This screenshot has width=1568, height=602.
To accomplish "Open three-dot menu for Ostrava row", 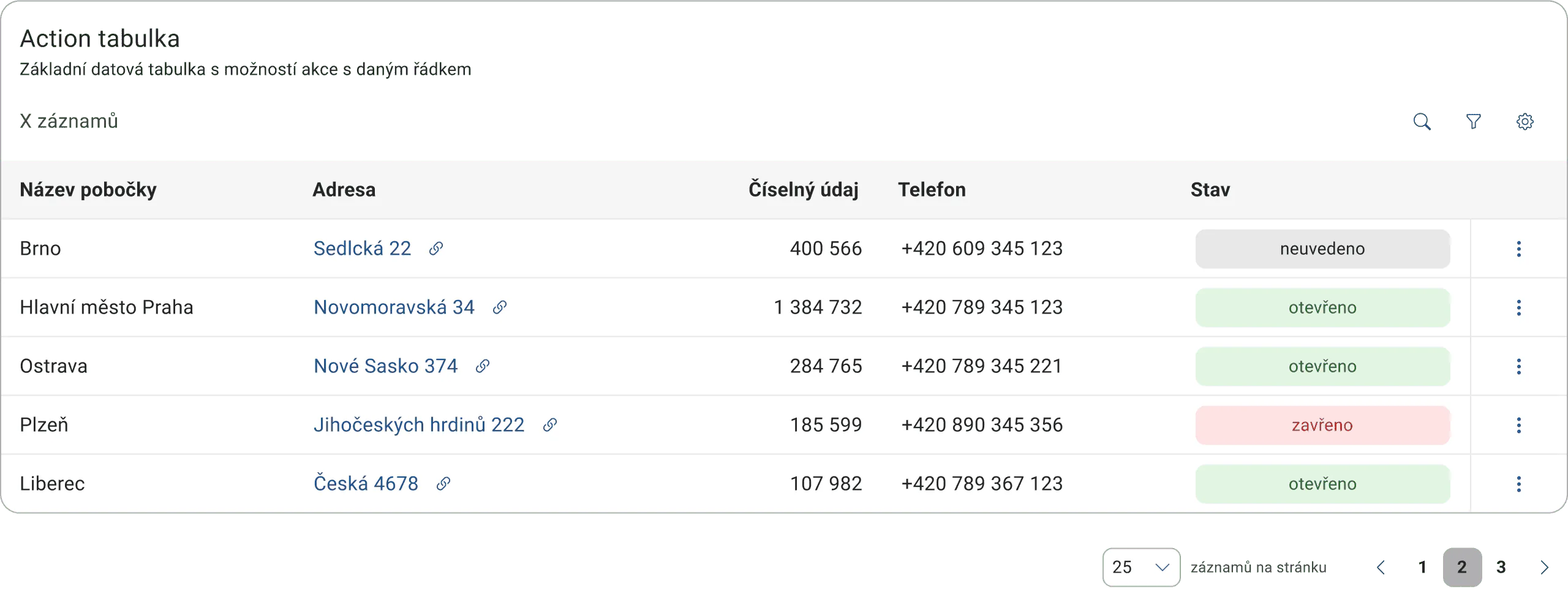I will [x=1518, y=366].
